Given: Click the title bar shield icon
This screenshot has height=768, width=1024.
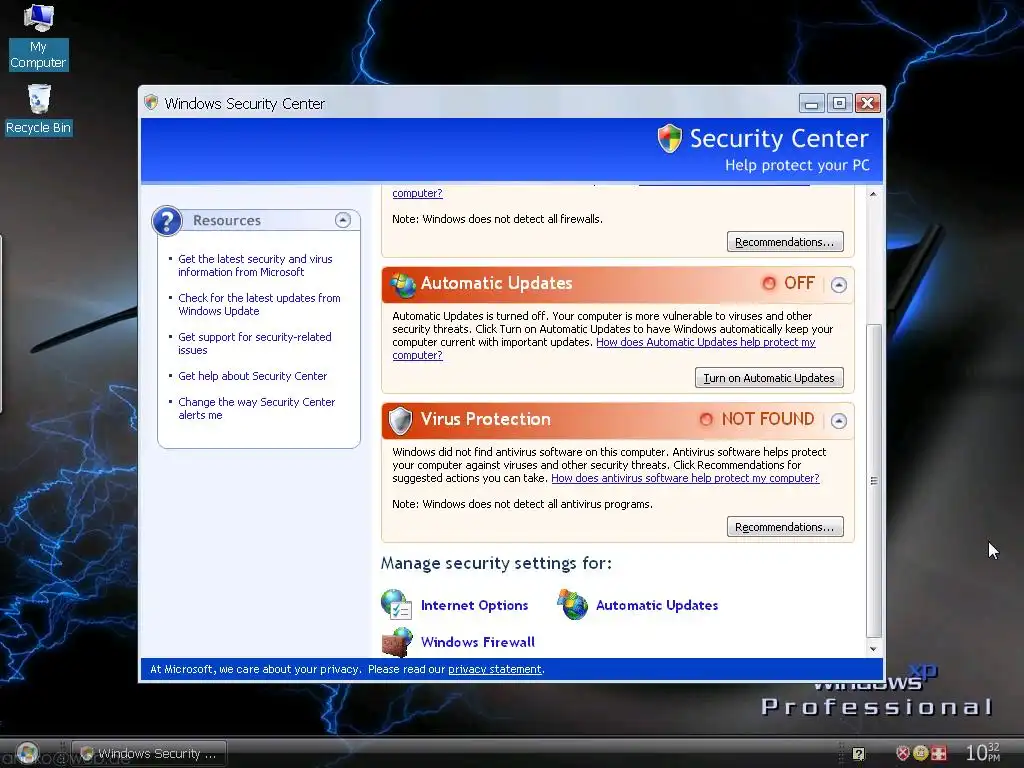Looking at the screenshot, I should (151, 103).
